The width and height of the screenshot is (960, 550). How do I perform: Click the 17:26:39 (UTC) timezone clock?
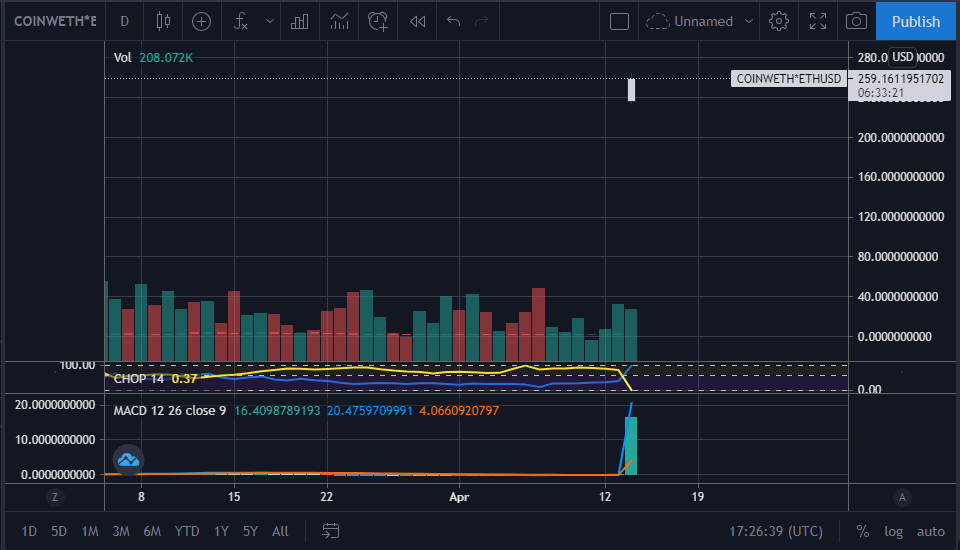point(776,531)
